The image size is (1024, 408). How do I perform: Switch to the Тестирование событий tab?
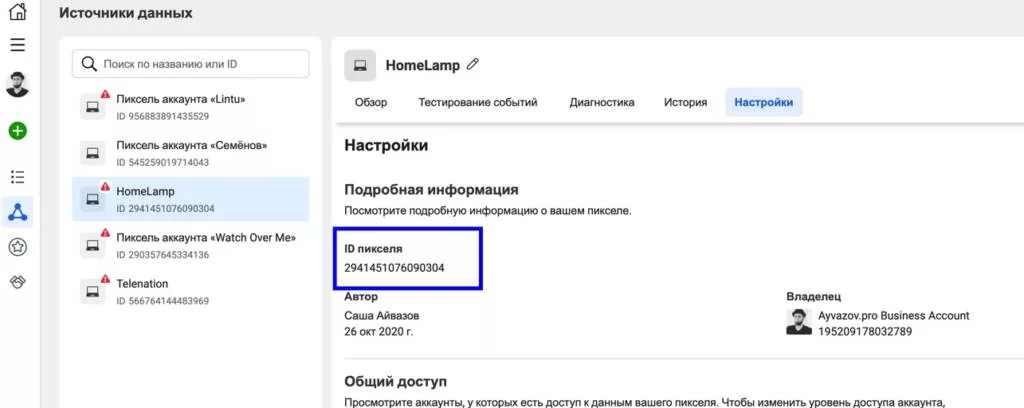tap(478, 102)
